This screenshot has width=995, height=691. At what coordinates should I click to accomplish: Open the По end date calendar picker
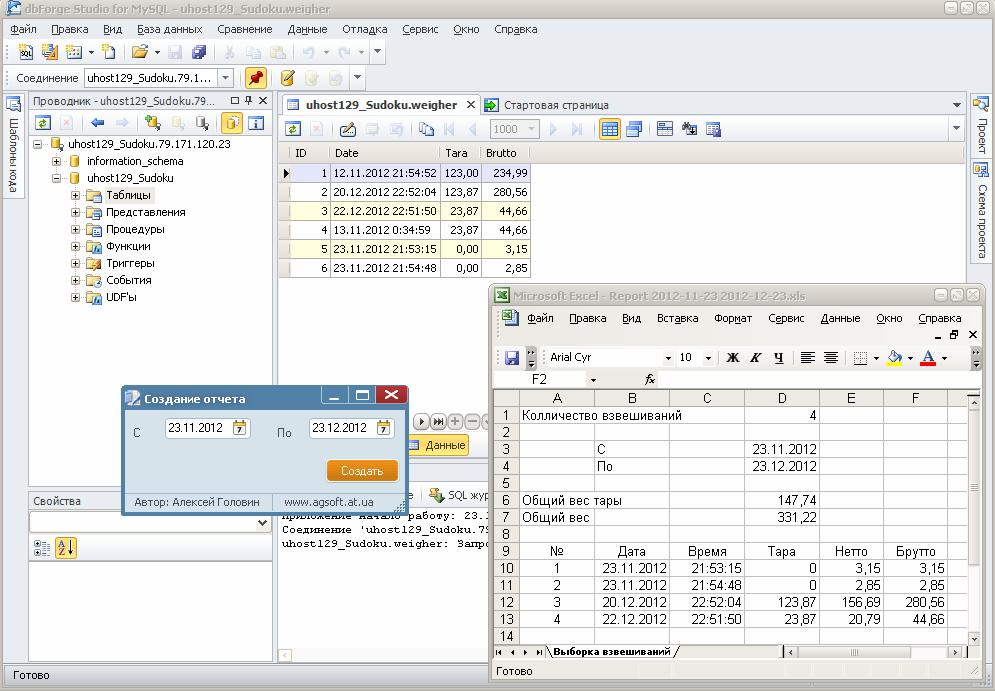[383, 428]
